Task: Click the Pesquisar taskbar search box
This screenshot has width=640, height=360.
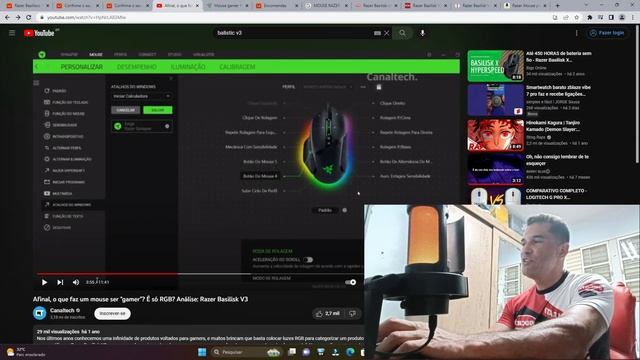Action: 247,352
